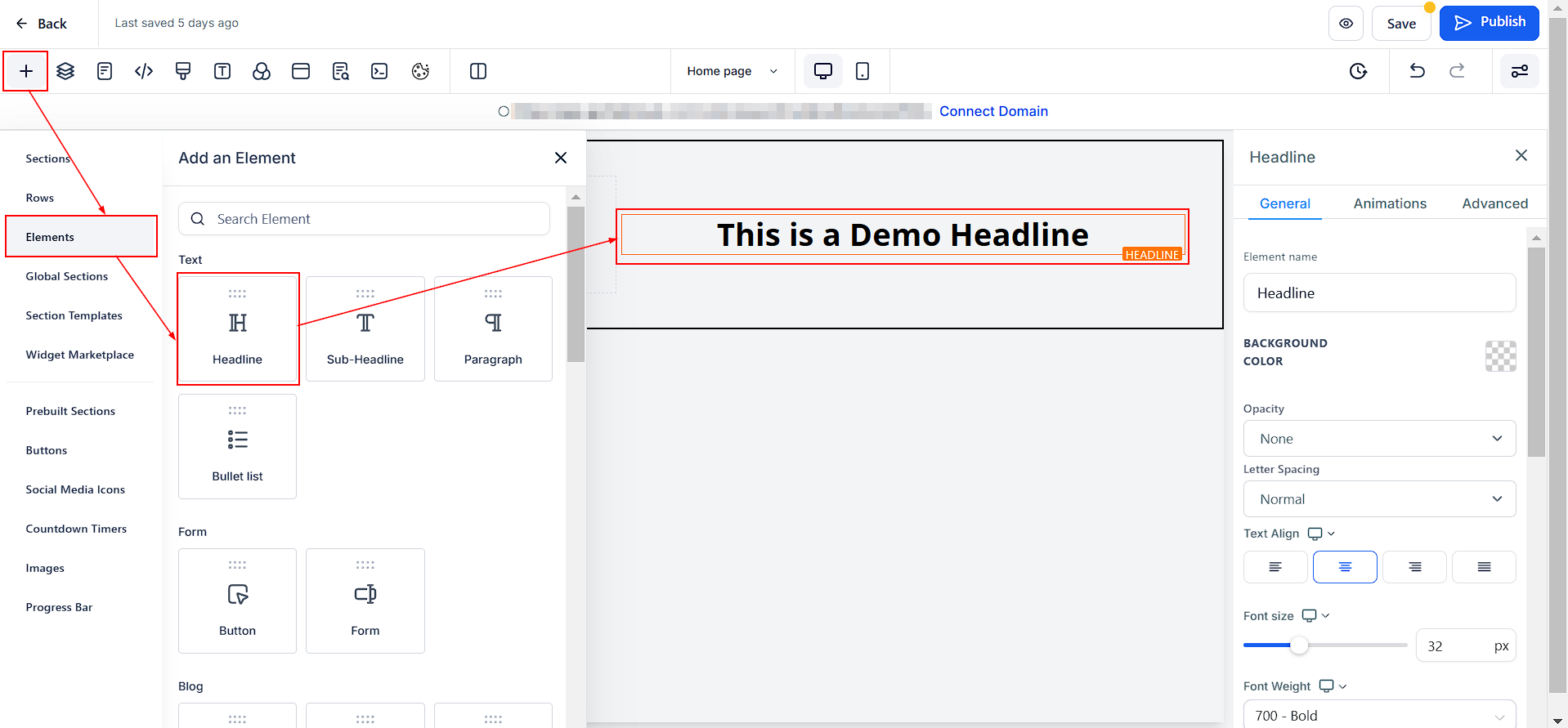Click the overlapping circles color icon
1568x728 pixels.
click(x=262, y=71)
